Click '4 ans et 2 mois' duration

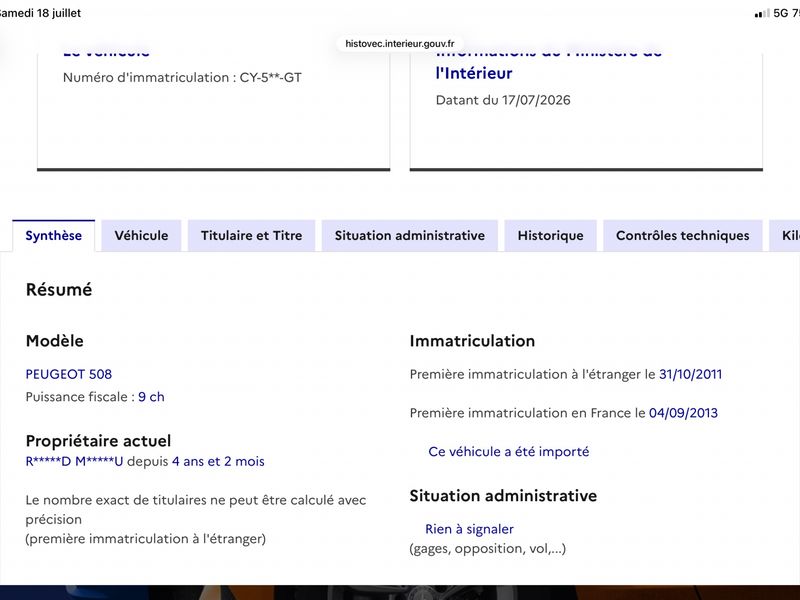pos(218,461)
